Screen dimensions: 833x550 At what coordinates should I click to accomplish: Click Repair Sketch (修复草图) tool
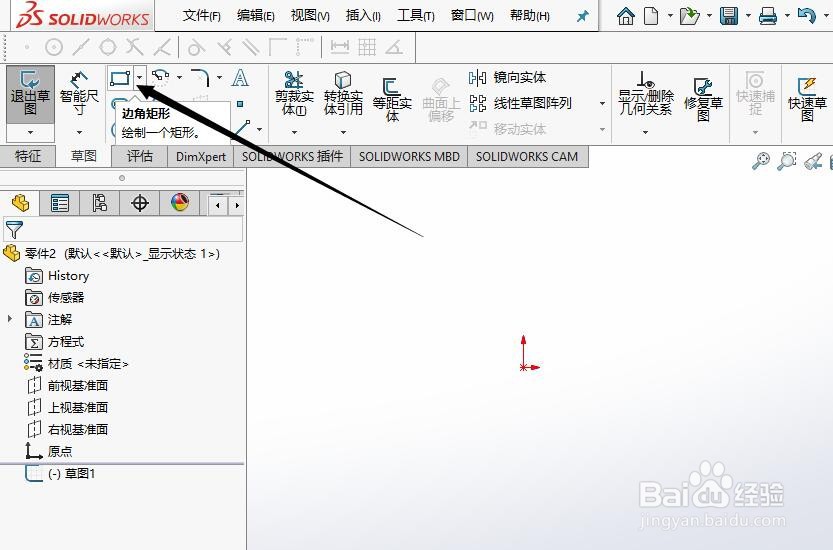pos(703,100)
